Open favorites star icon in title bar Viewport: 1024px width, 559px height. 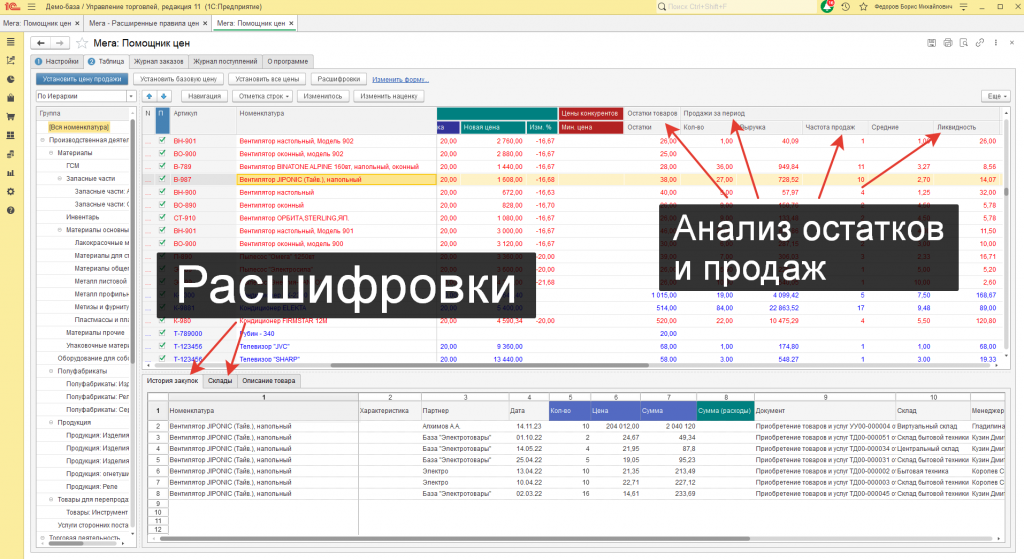coord(863,7)
